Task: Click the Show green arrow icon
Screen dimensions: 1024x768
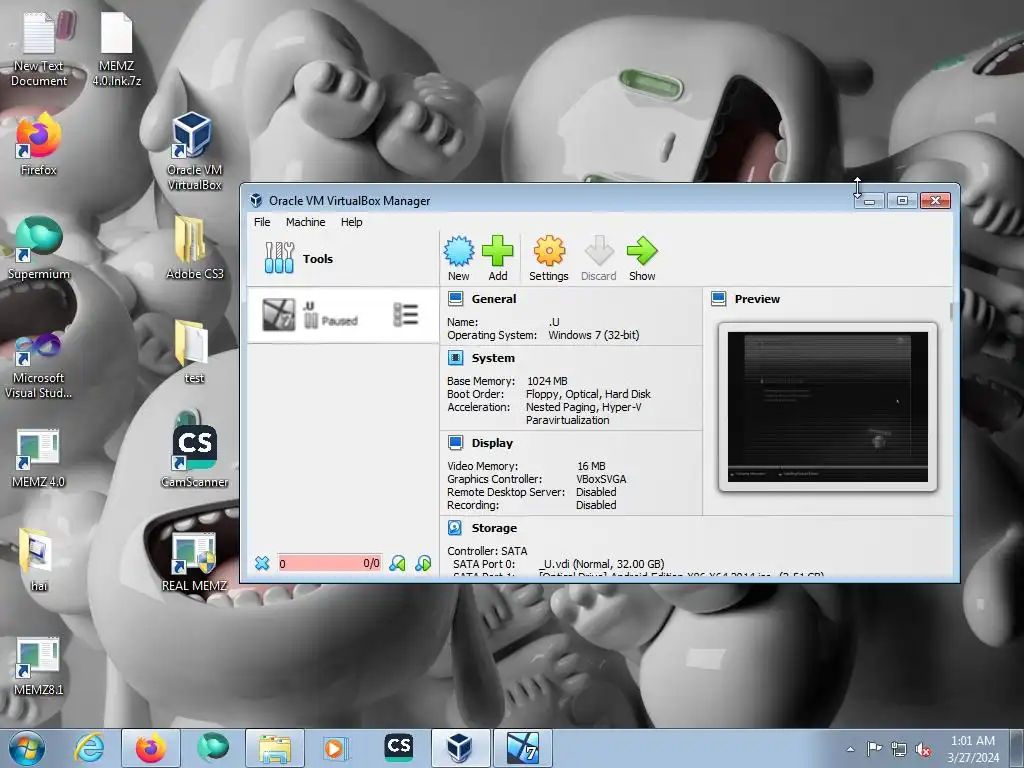Action: (642, 258)
